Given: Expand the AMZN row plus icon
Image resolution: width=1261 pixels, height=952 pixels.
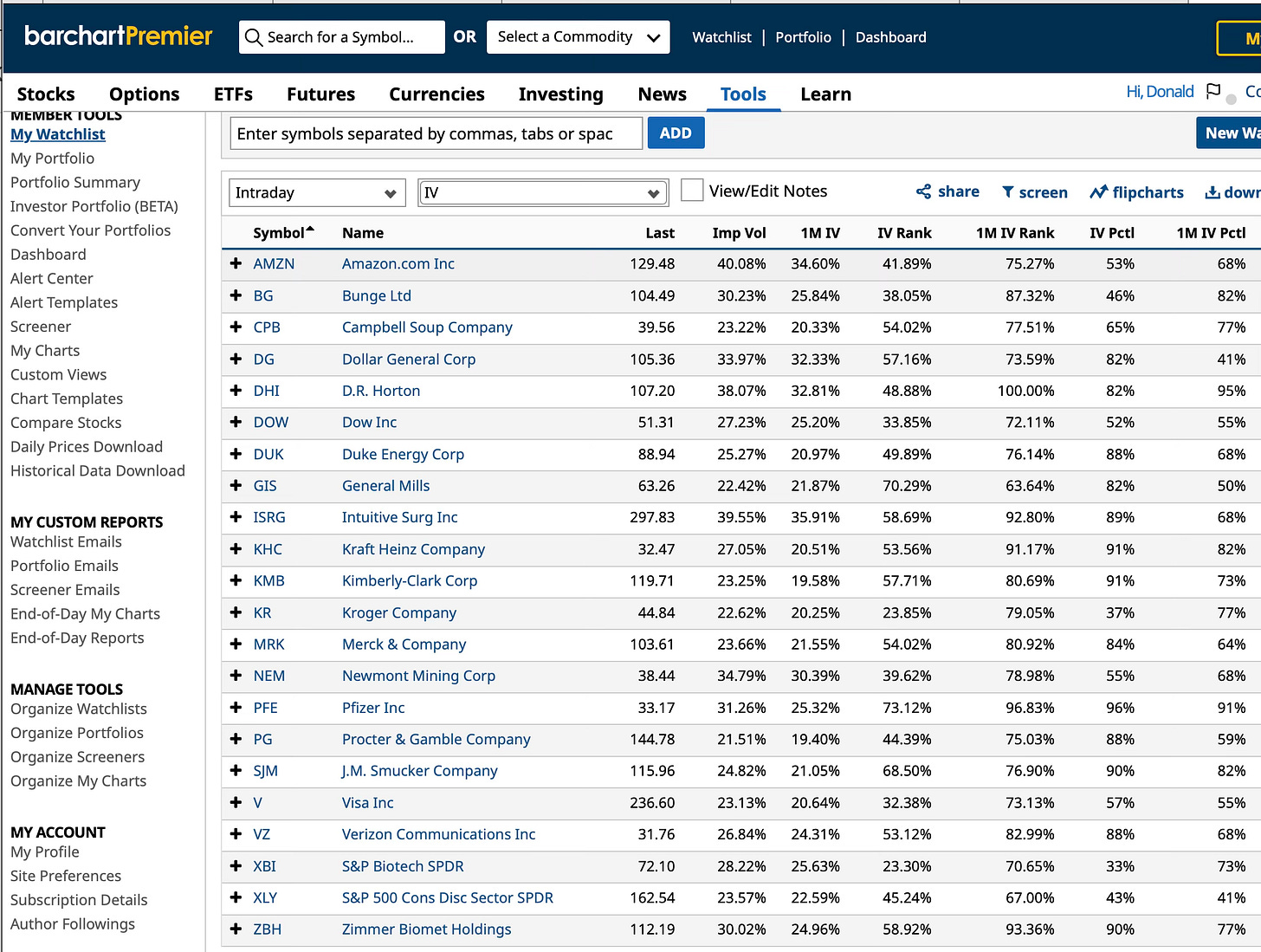Looking at the screenshot, I should (x=236, y=263).
